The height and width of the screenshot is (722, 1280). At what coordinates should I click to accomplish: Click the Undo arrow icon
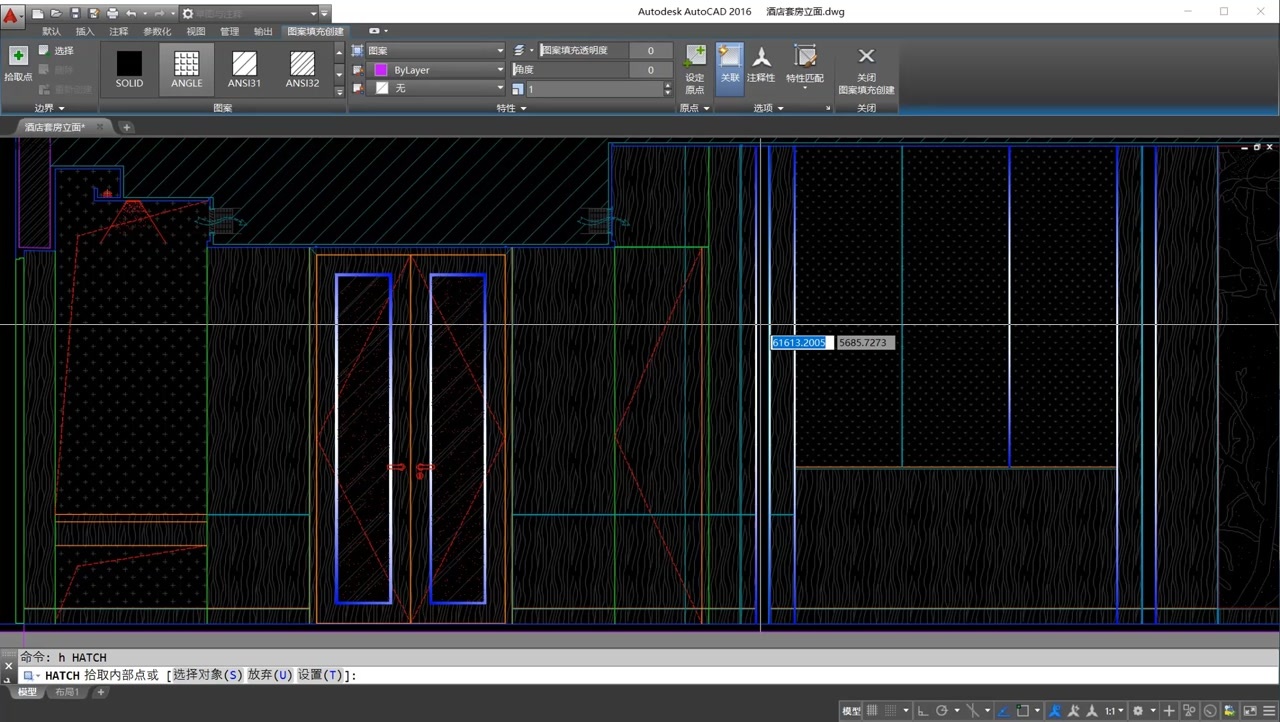131,14
